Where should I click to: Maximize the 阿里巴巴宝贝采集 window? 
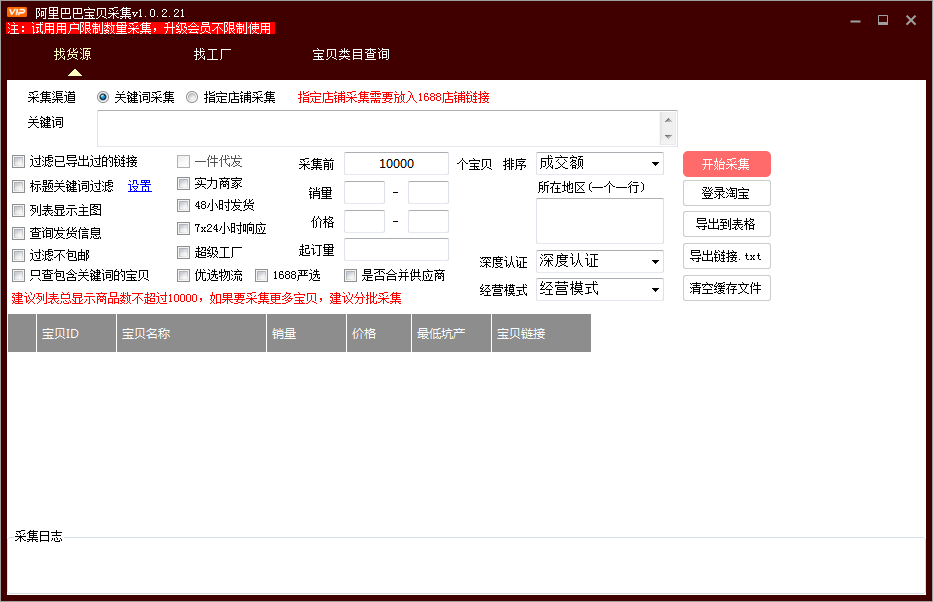[883, 20]
